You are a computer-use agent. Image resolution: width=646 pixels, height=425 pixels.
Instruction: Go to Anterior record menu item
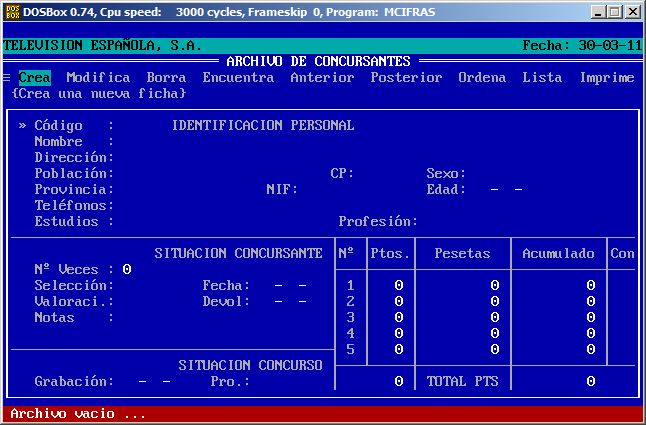pos(322,78)
